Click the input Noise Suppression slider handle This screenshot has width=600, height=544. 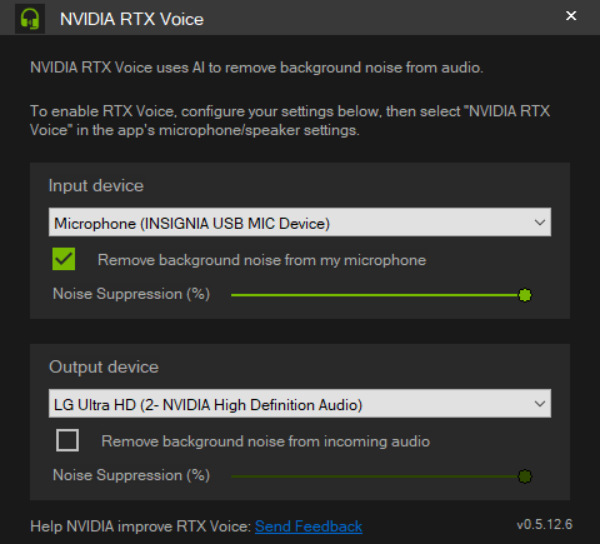tap(525, 295)
